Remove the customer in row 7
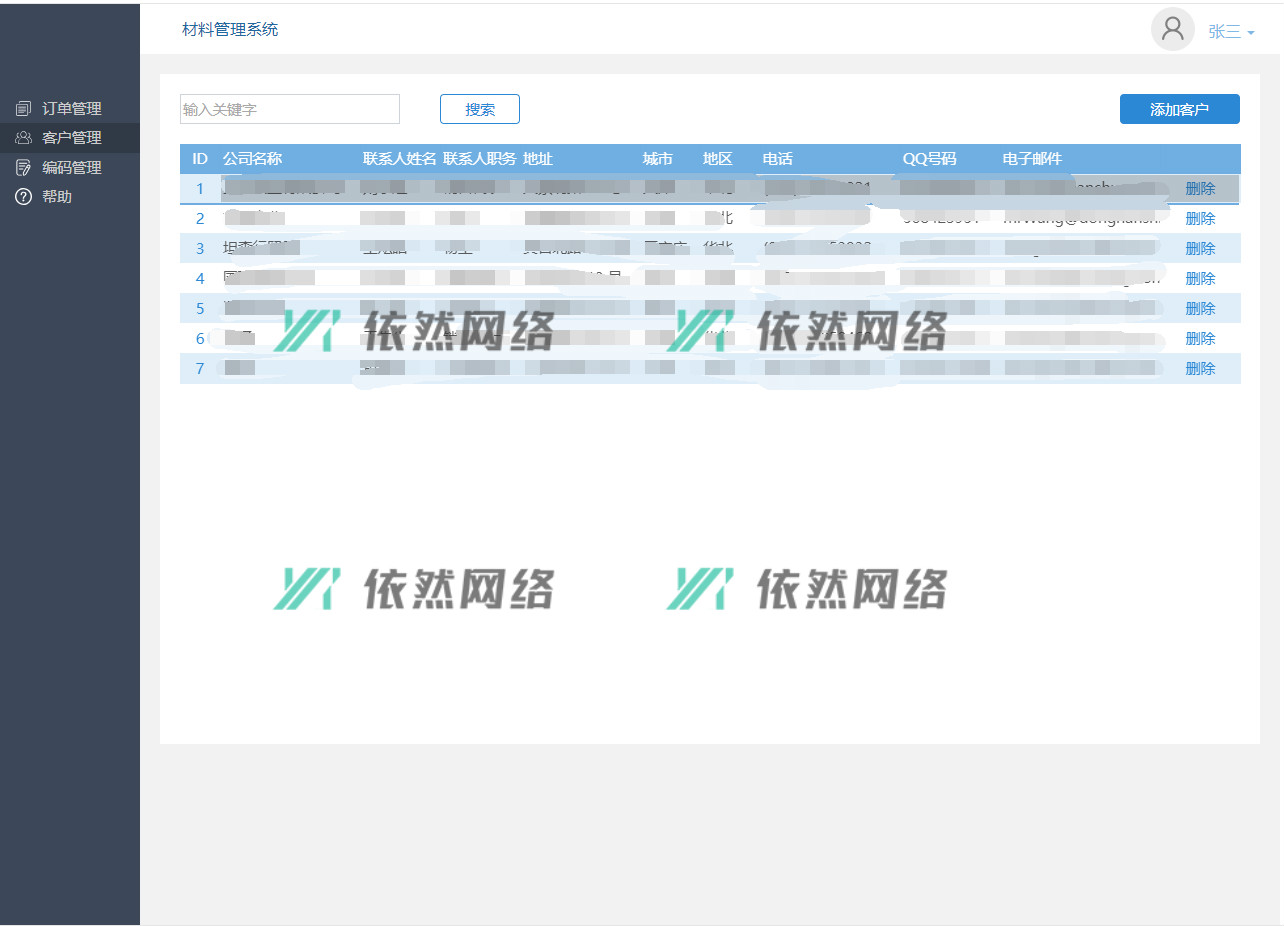The height and width of the screenshot is (926, 1284). [x=1200, y=369]
